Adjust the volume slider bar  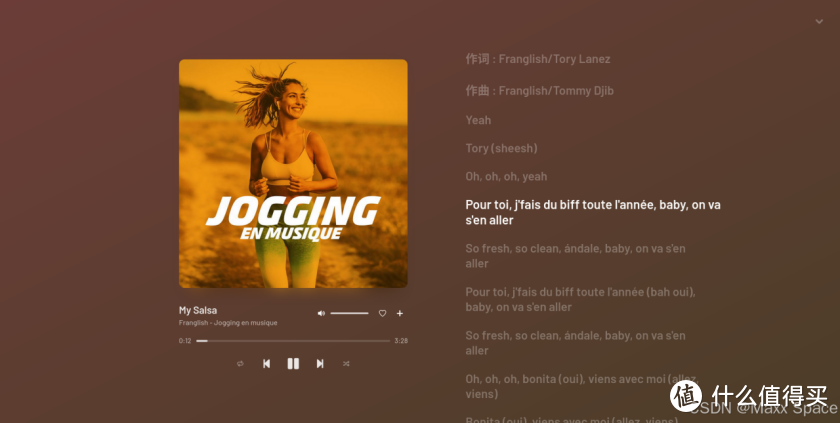pos(349,313)
